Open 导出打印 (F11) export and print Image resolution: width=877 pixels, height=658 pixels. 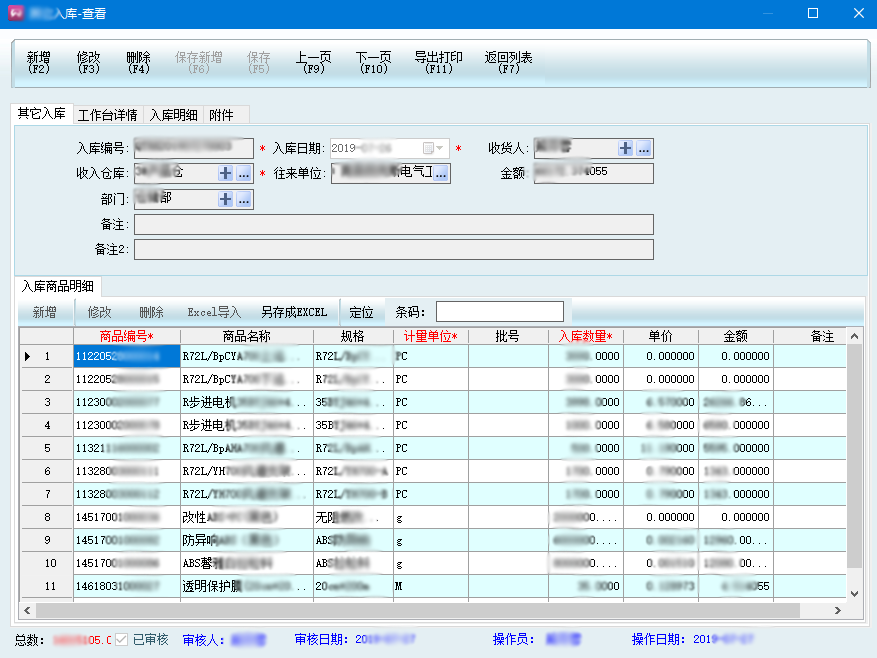coord(438,63)
